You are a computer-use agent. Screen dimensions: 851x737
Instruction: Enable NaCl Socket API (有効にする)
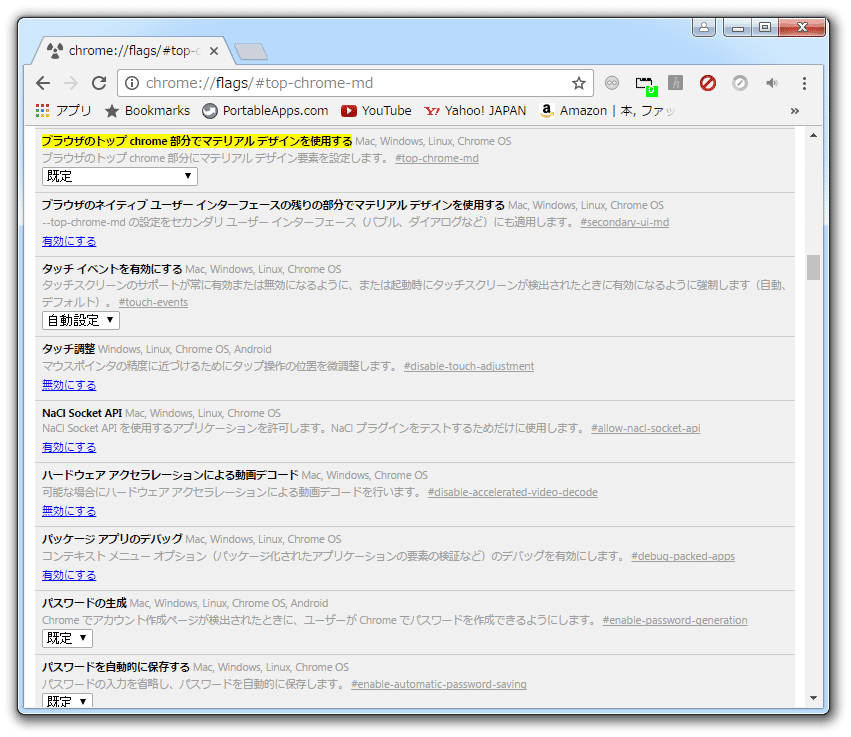pos(69,448)
